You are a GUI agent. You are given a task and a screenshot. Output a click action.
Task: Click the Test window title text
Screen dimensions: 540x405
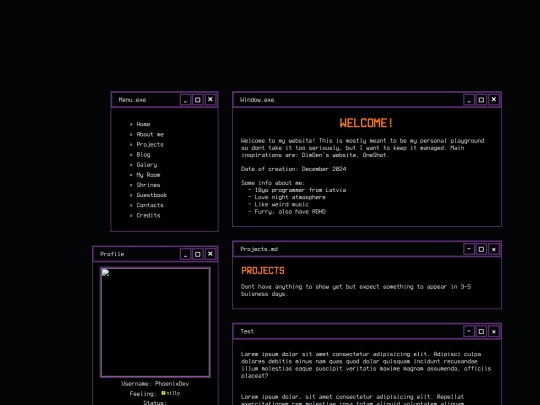click(247, 331)
